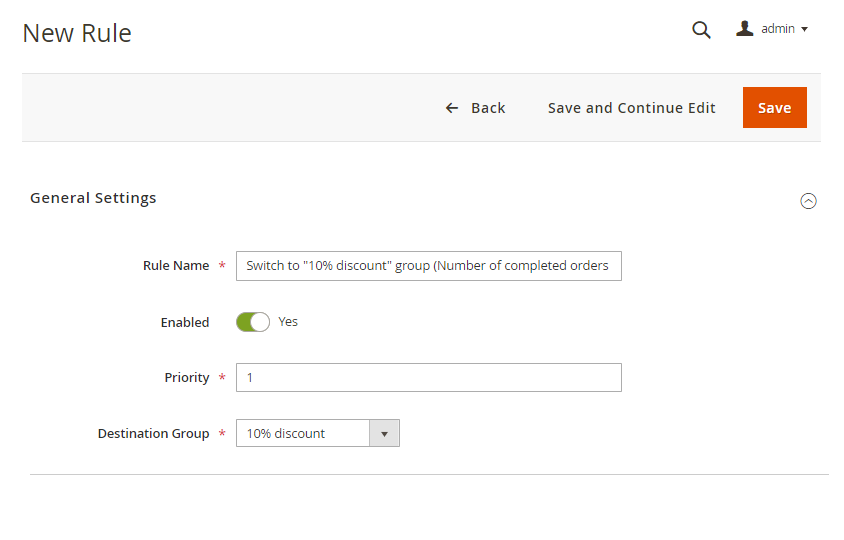This screenshot has height=540, width=844.
Task: Click the left arrow beside Back
Action: coord(452,108)
